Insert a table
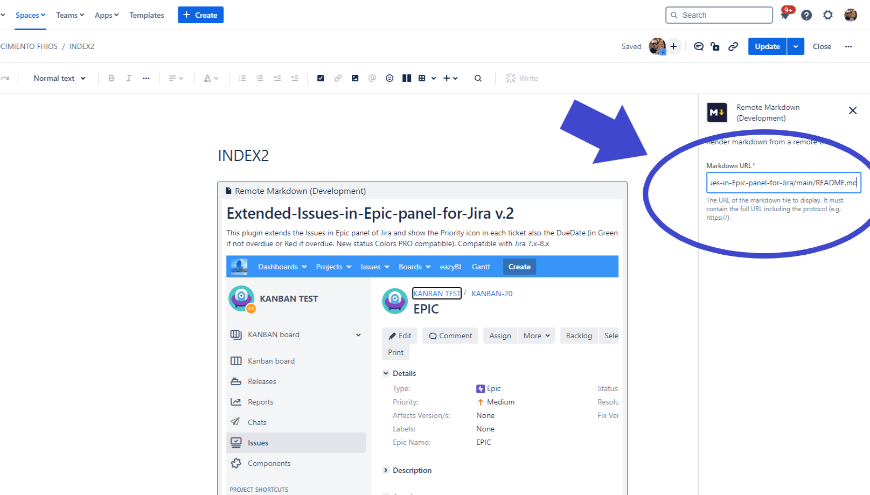 click(422, 78)
